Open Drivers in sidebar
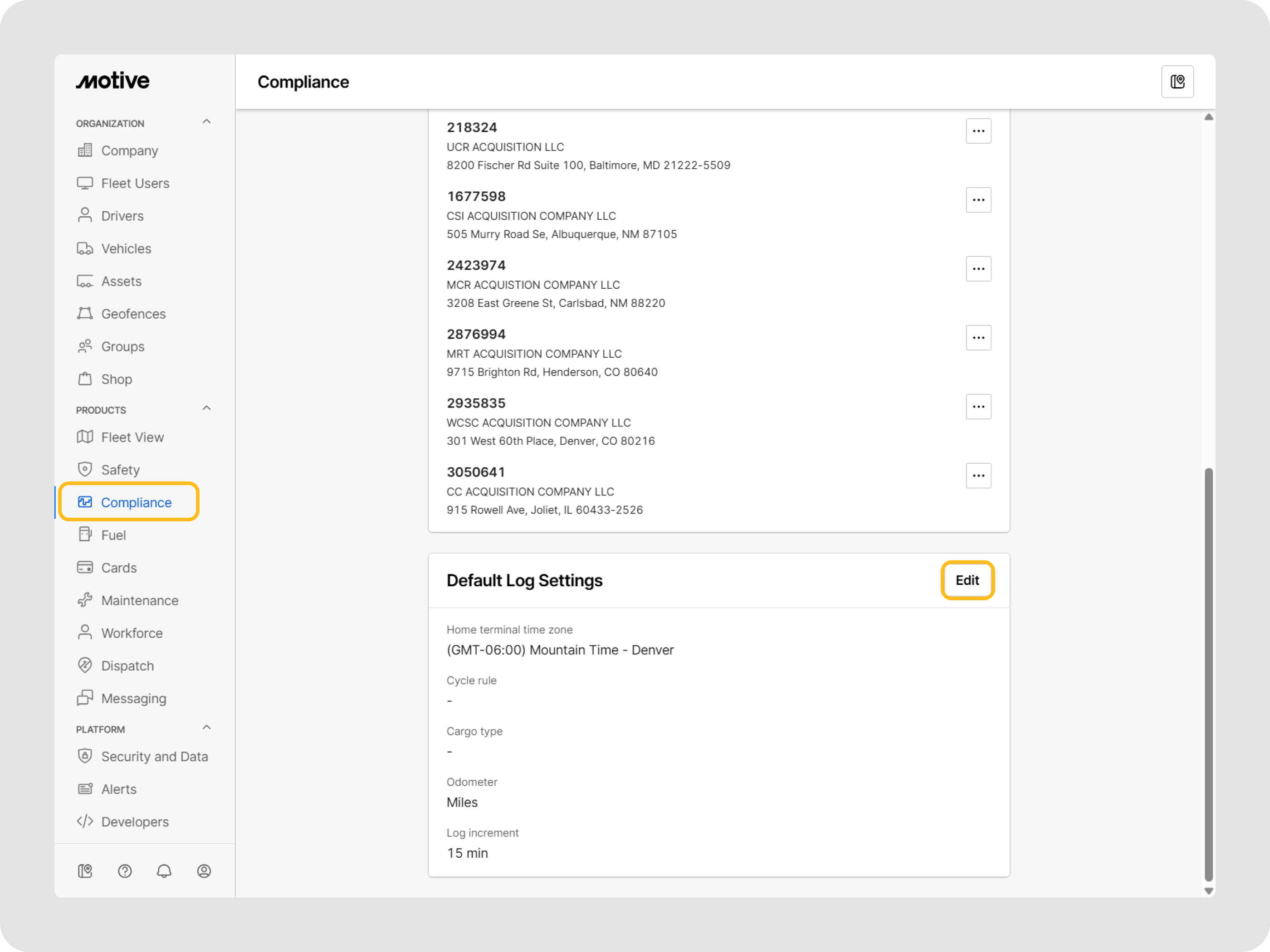The image size is (1270, 952). [122, 216]
